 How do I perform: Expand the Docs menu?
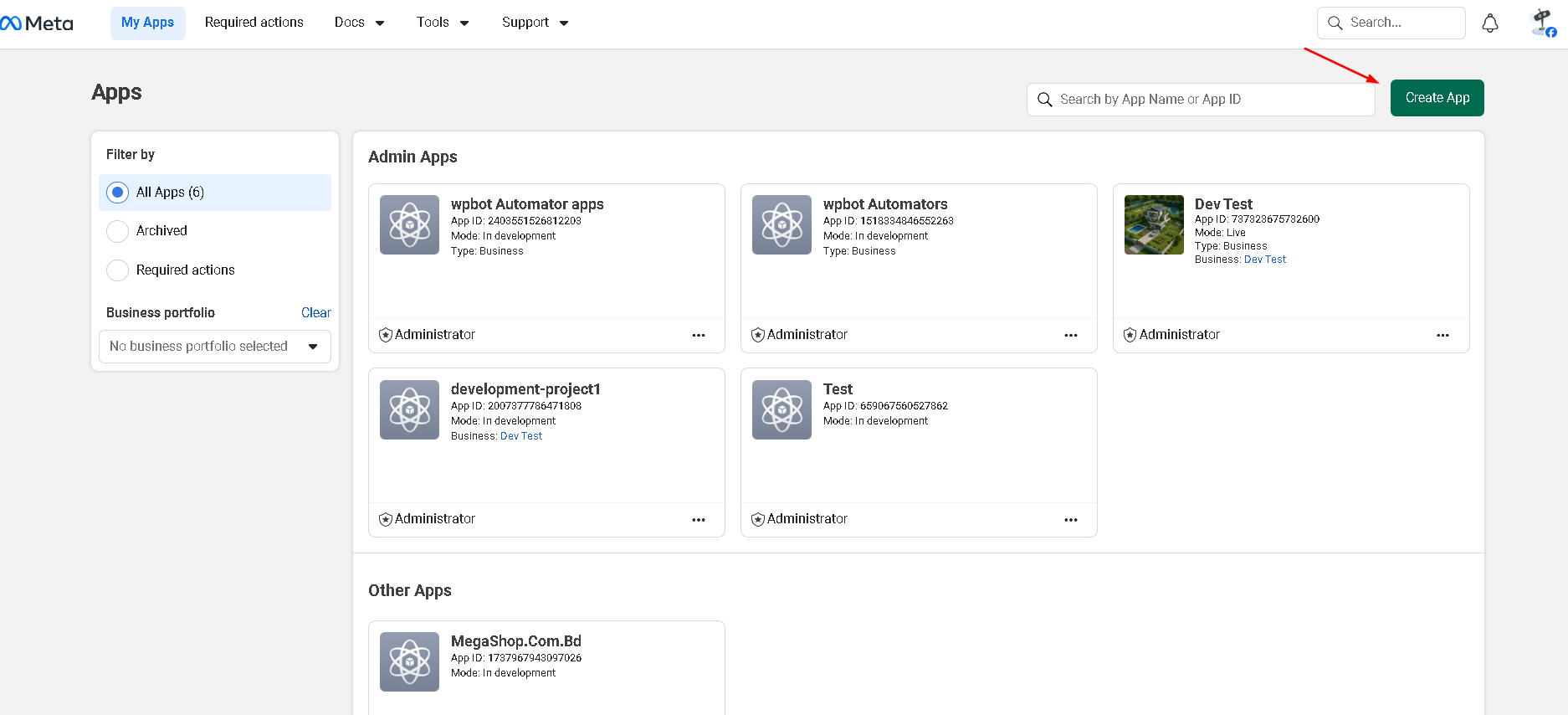tap(359, 23)
